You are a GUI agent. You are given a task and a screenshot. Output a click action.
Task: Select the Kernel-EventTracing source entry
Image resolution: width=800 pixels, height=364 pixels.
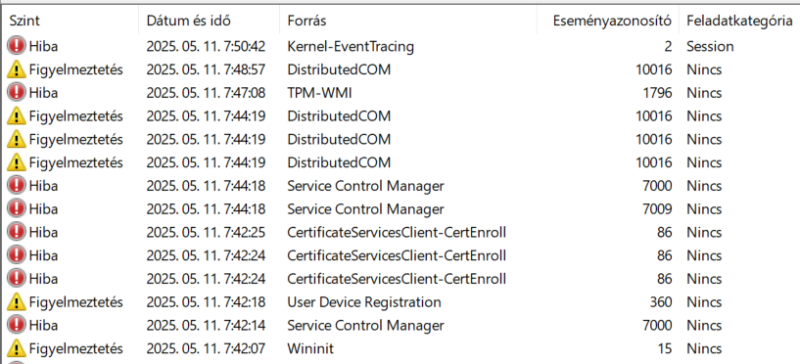click(351, 46)
